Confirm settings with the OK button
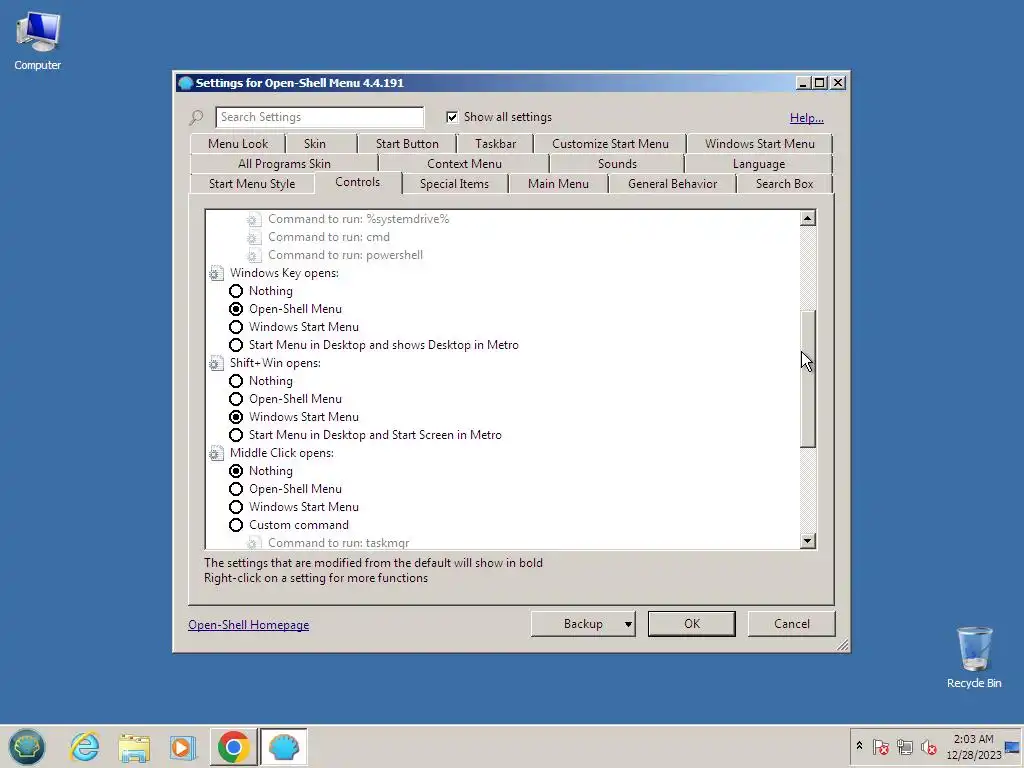Screen dimensions: 1024x768 [692, 624]
